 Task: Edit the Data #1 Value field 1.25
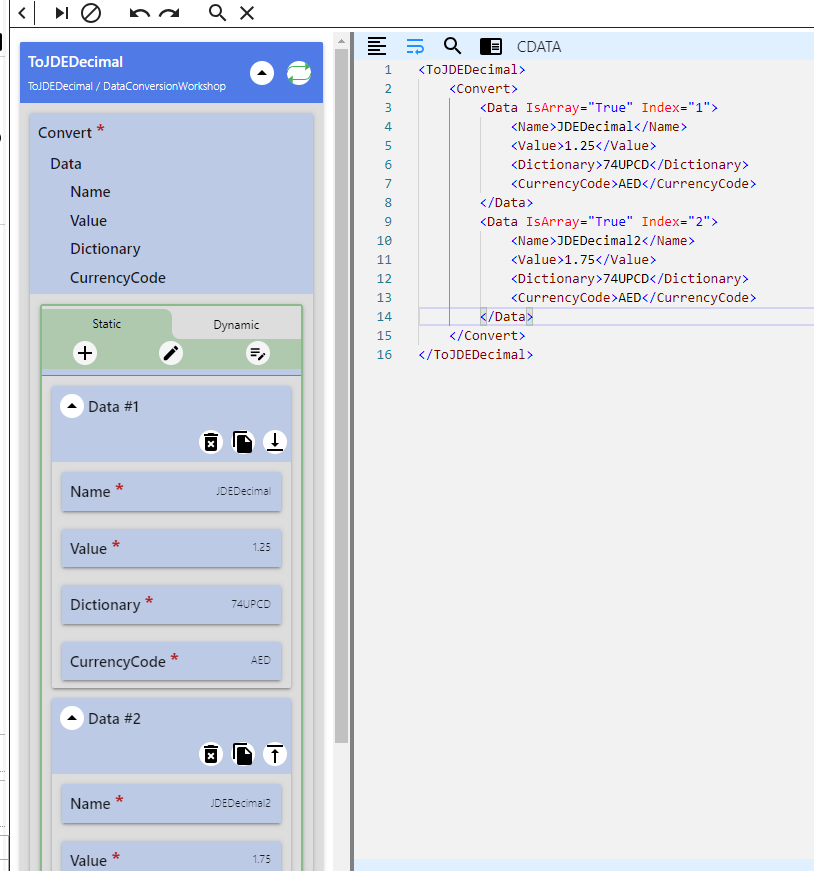[x=171, y=548]
